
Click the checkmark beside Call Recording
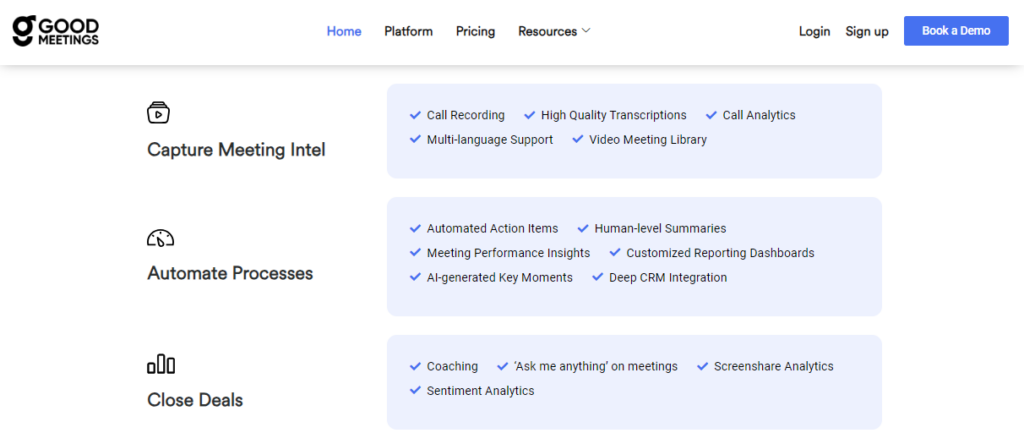(x=415, y=115)
